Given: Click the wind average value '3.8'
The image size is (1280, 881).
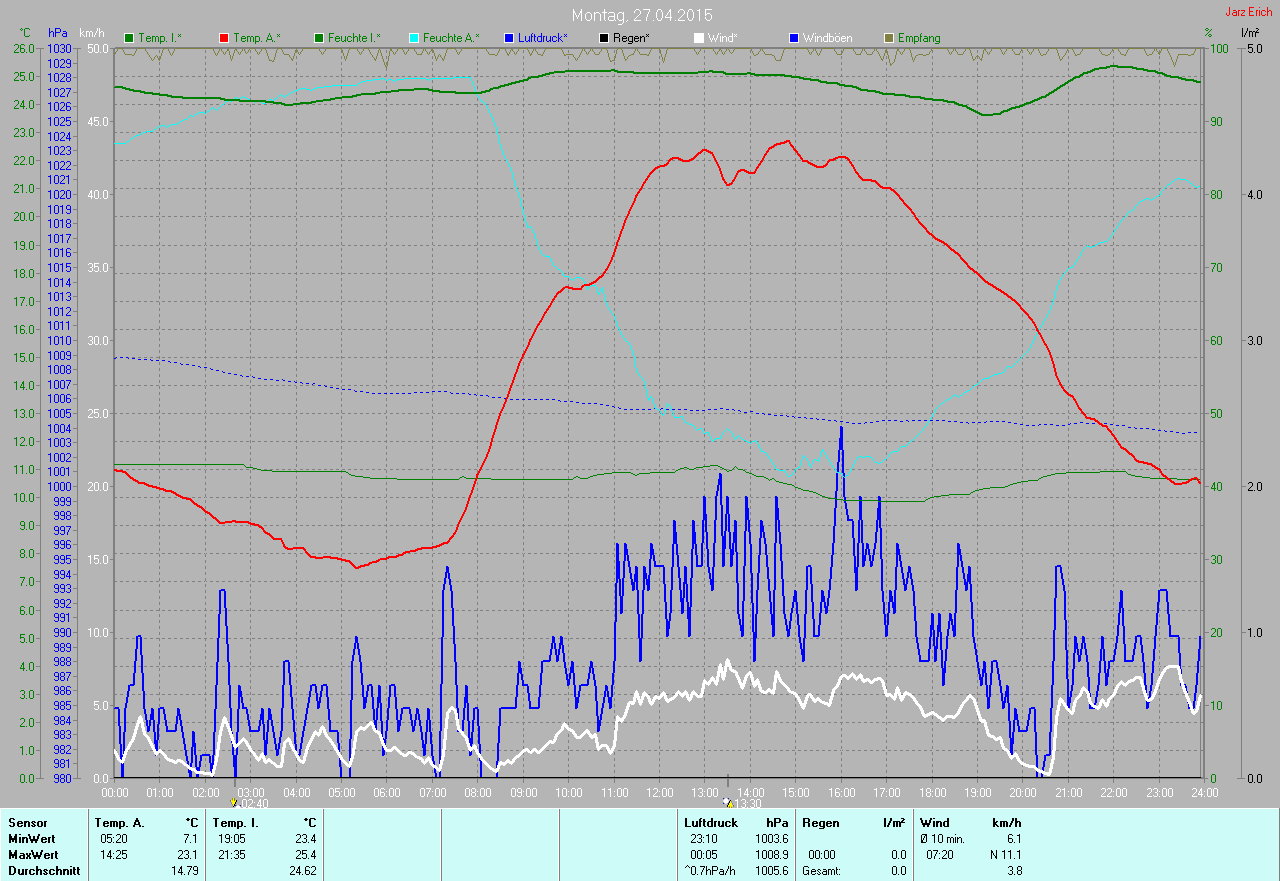Looking at the screenshot, I should click(1014, 871).
